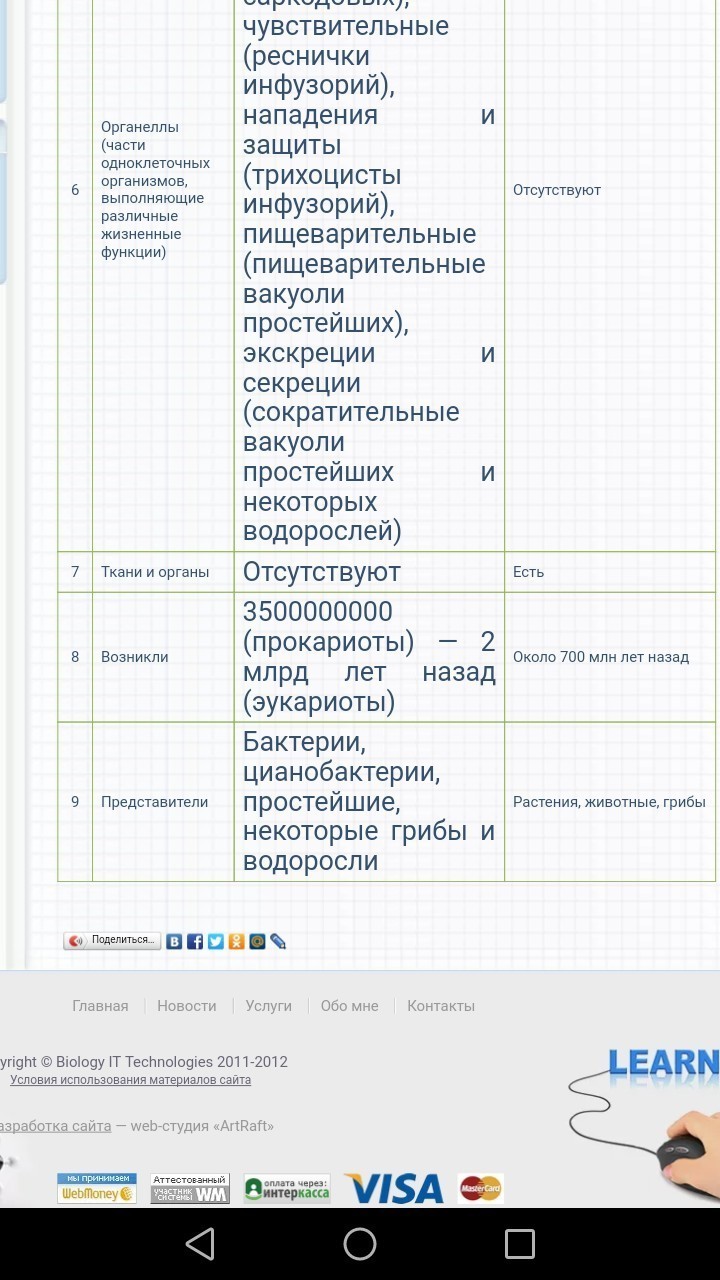Select the 'Ткани и органы' cell

pyautogui.click(x=163, y=572)
